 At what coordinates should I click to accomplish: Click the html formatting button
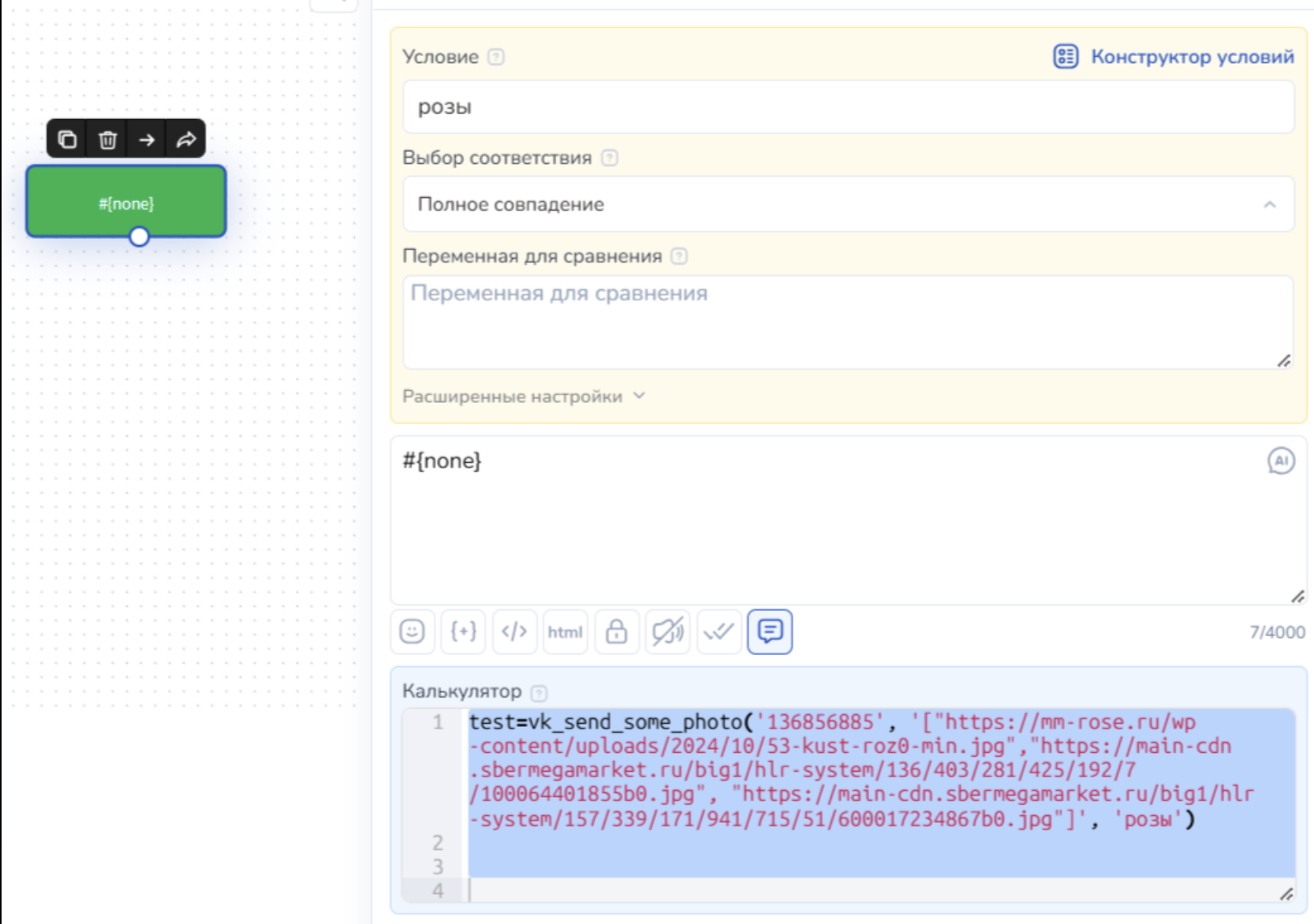[565, 632]
